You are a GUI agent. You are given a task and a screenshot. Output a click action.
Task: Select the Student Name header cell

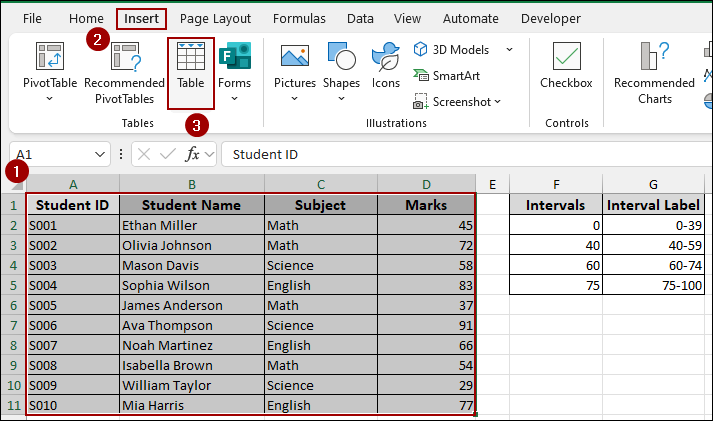[191, 205]
